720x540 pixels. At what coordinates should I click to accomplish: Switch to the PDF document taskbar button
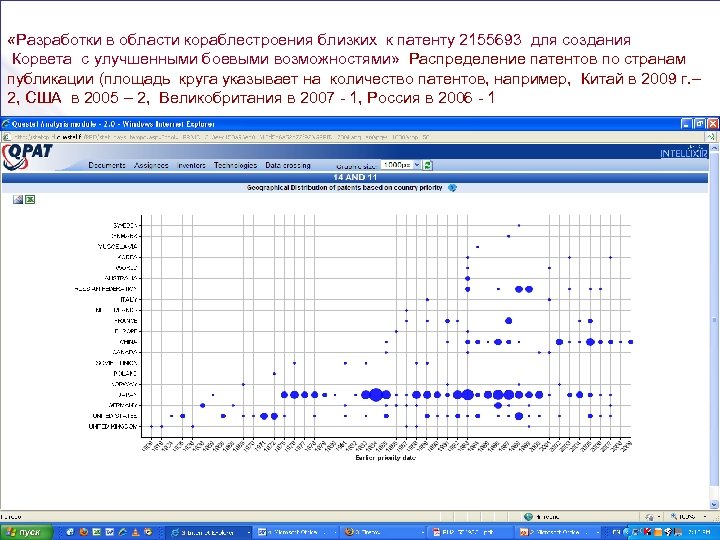[x=470, y=533]
